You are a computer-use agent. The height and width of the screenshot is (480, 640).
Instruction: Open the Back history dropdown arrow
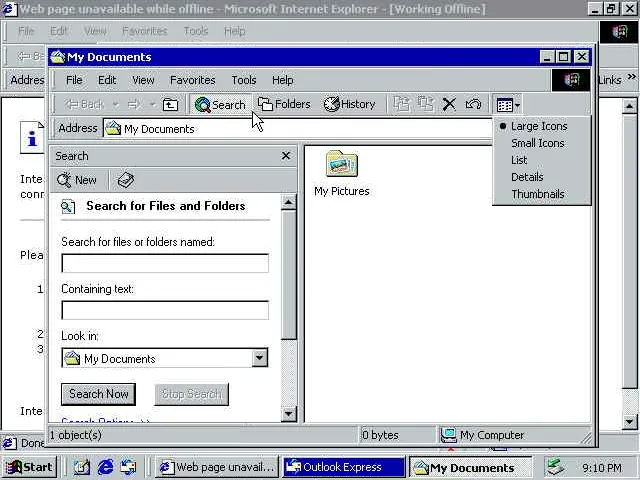tap(116, 104)
